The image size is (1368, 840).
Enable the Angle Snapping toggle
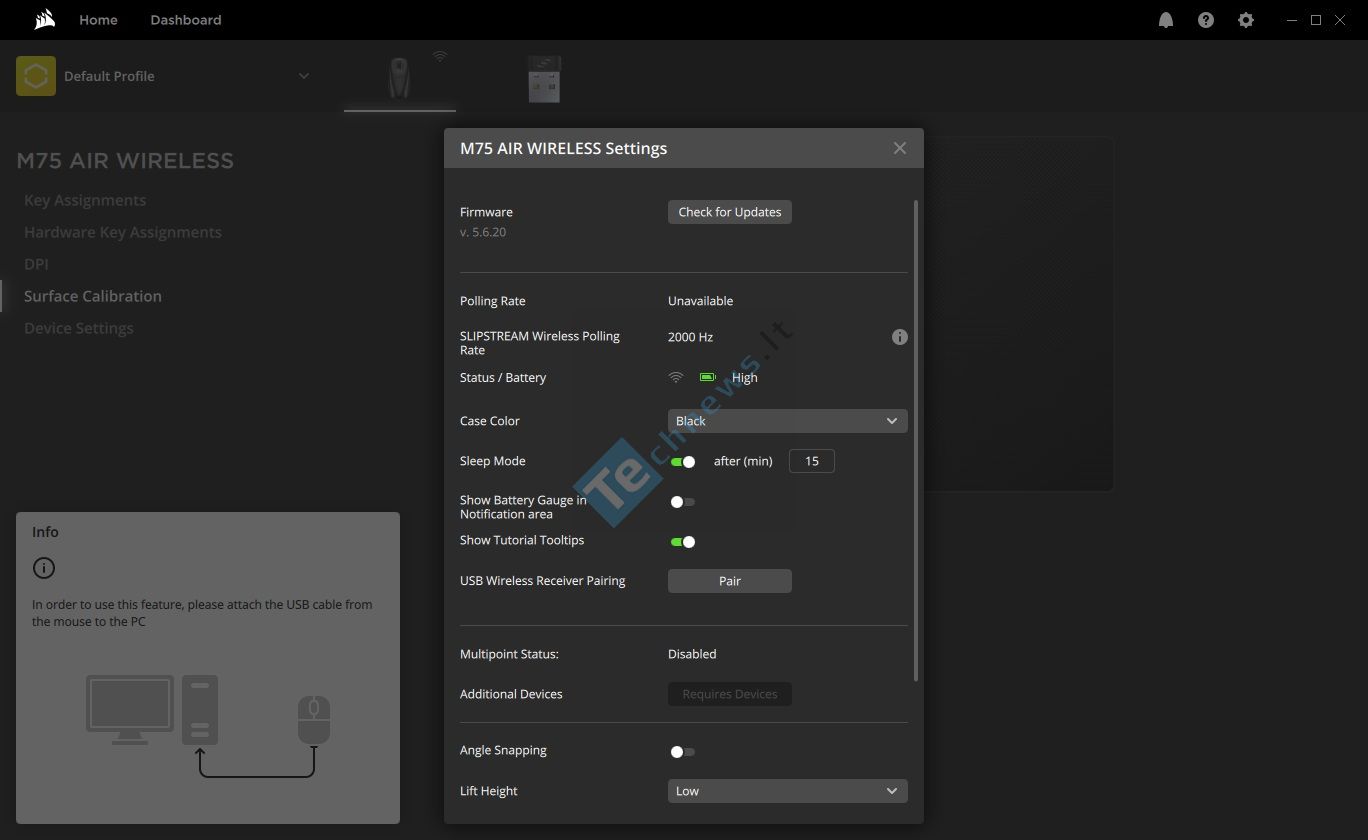pos(683,752)
